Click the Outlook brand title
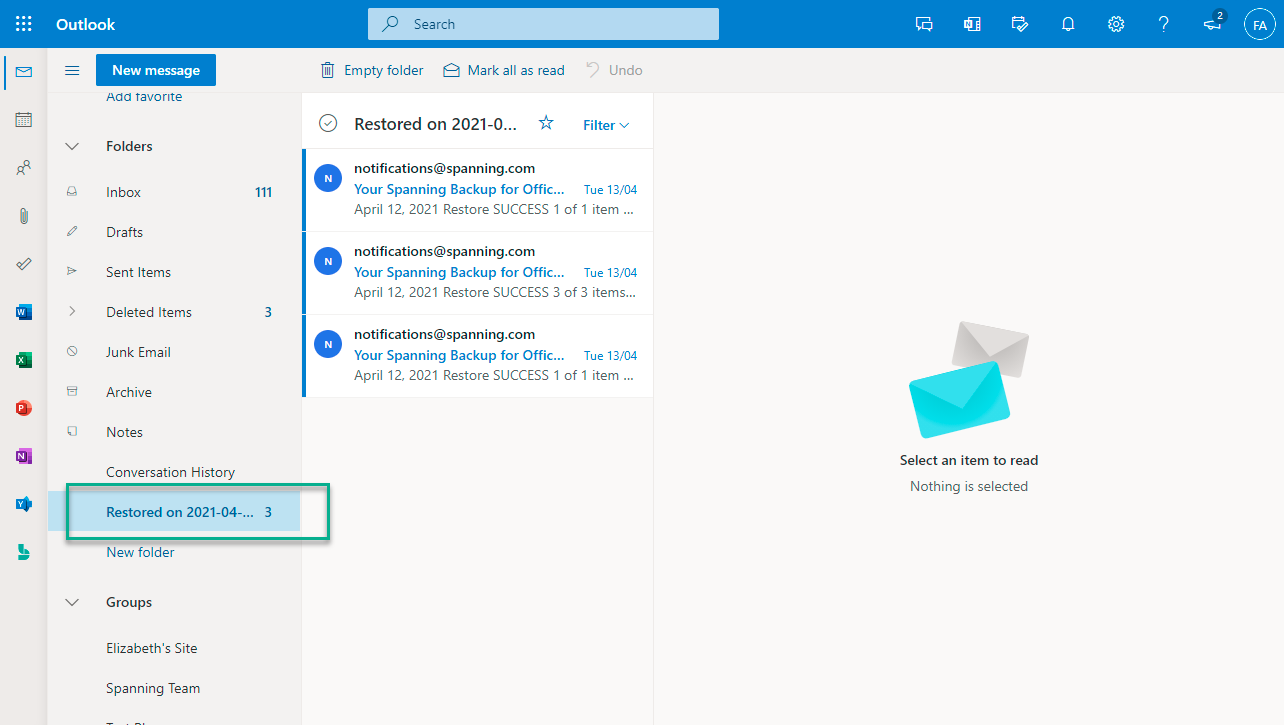This screenshot has width=1284, height=725. point(86,24)
